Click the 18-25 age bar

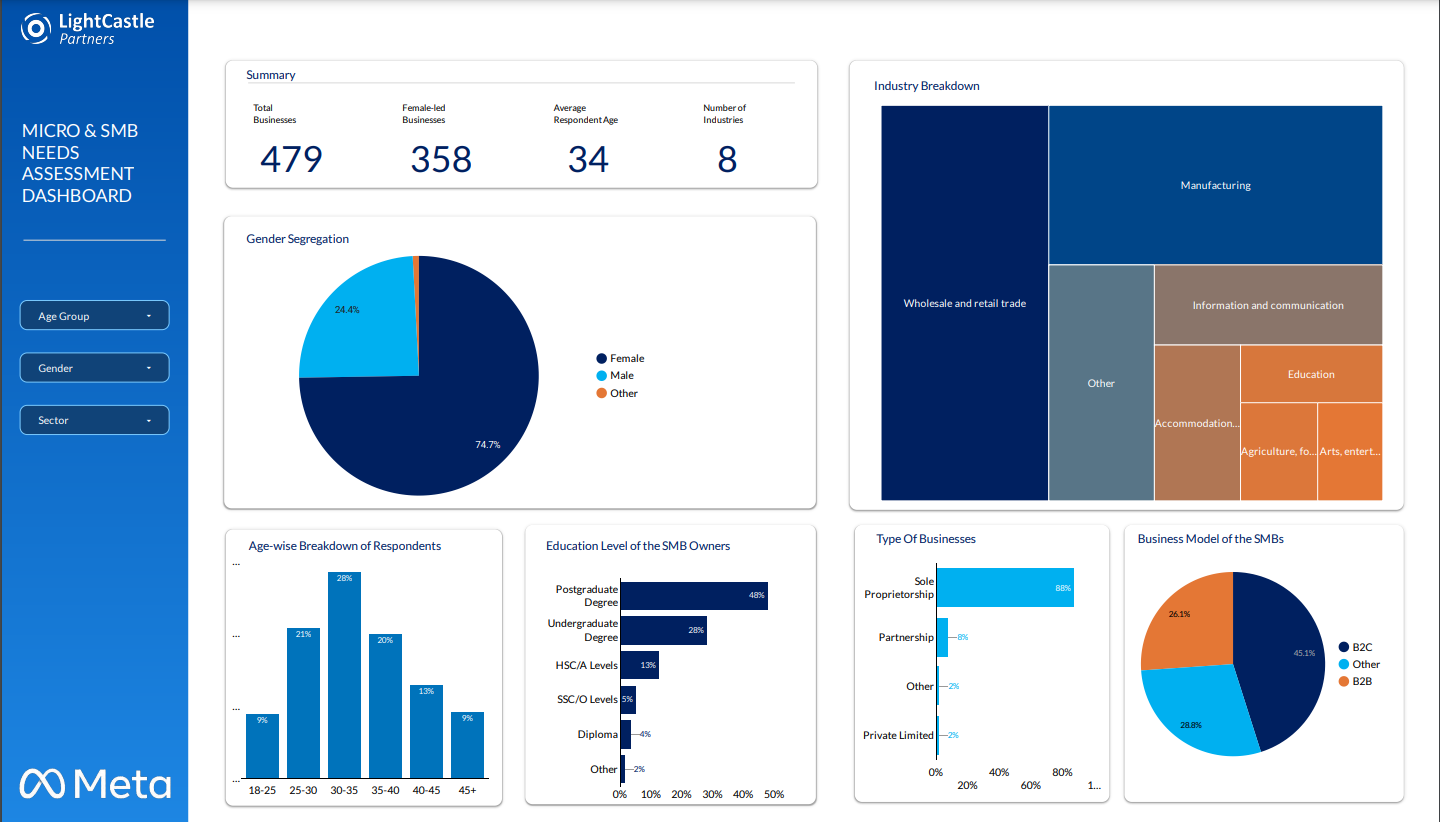tap(262, 746)
